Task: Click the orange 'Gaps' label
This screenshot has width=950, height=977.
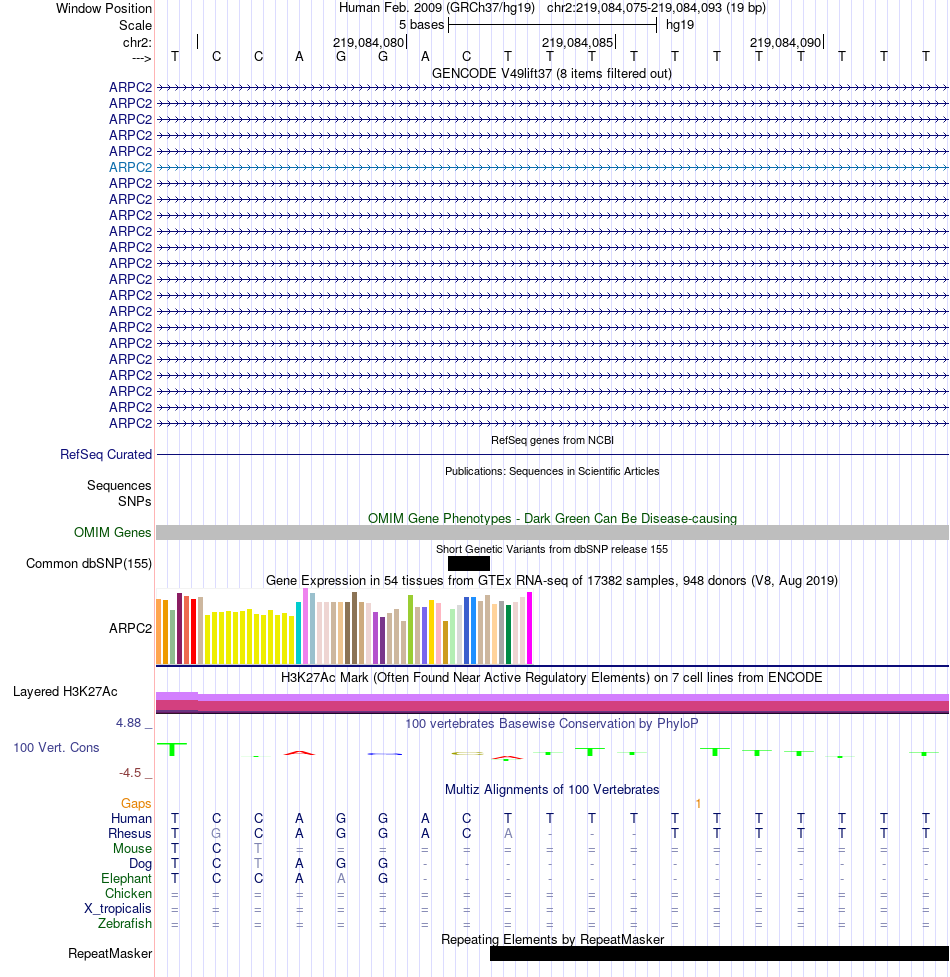Action: [x=136, y=803]
